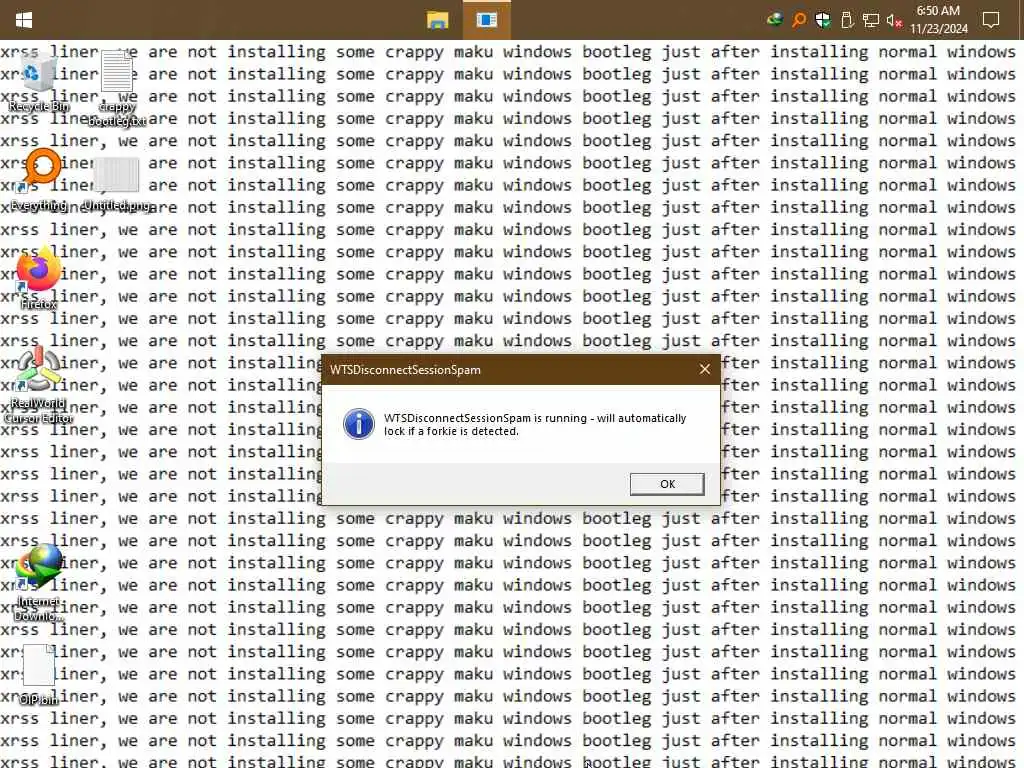Open the Recycle Bin desktop icon
This screenshot has width=1024, height=768.
pos(39,82)
